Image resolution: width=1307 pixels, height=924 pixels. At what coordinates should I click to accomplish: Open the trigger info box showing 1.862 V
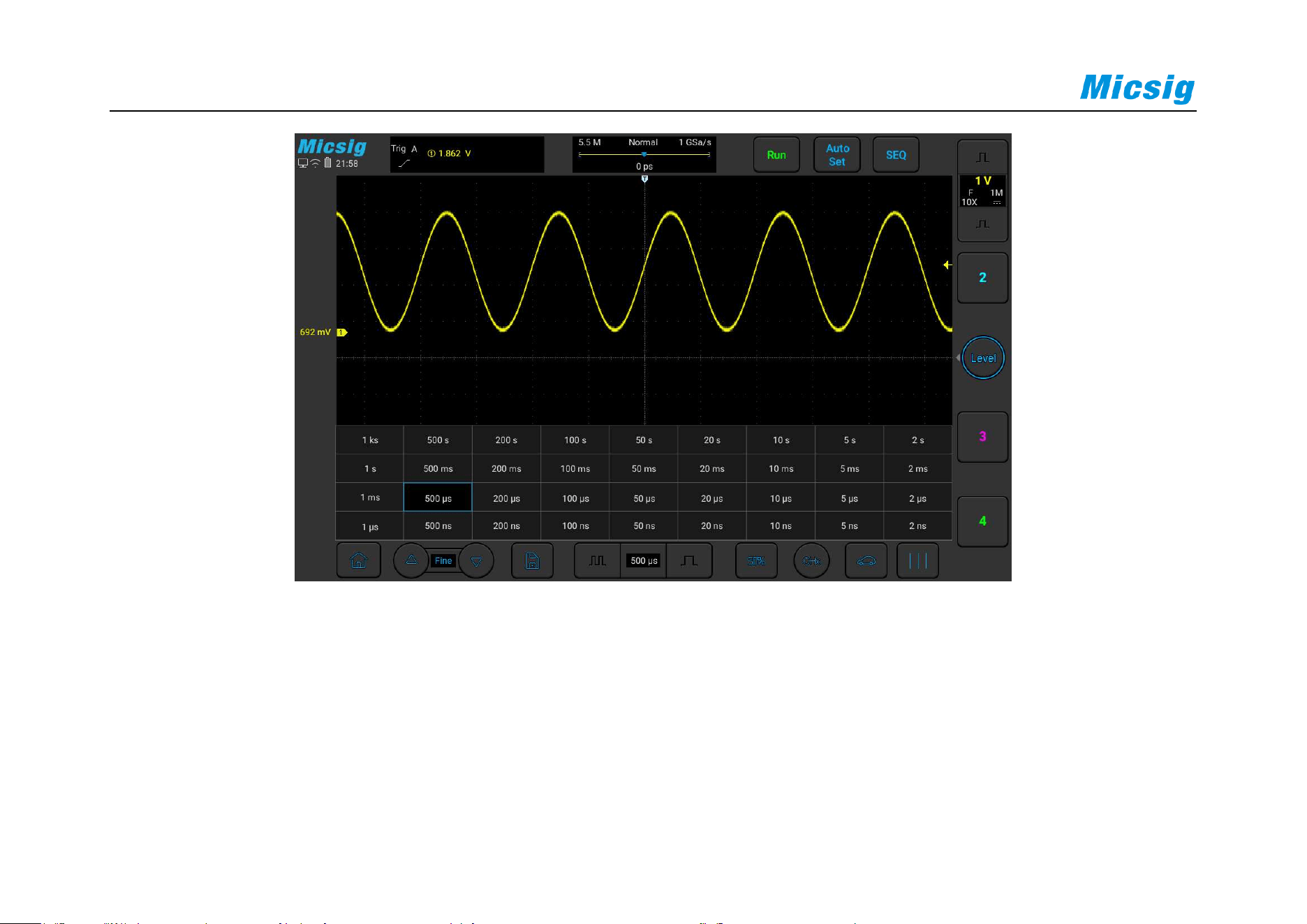pos(467,154)
